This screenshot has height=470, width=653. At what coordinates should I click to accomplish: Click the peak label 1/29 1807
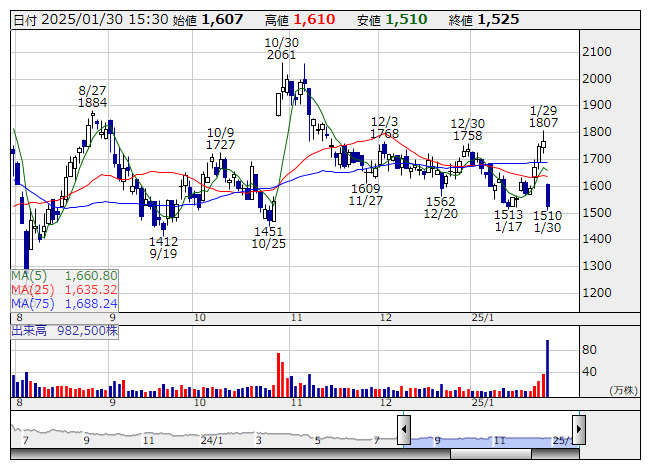pyautogui.click(x=543, y=117)
